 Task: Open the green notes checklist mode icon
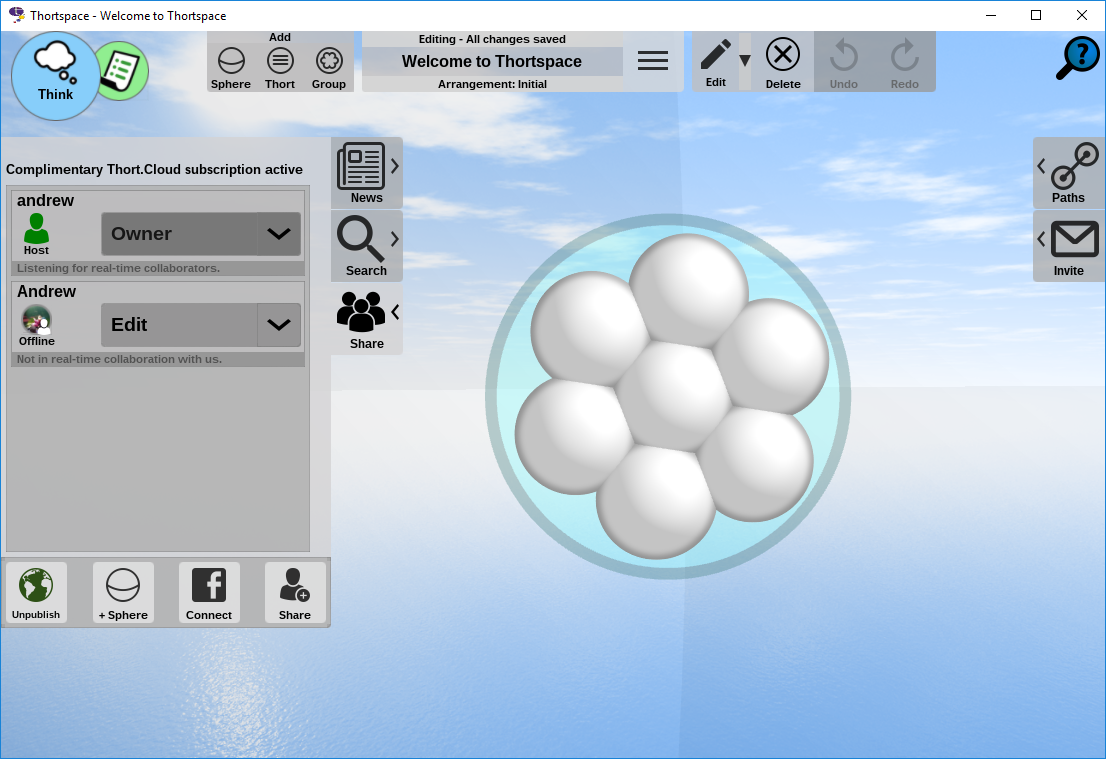click(123, 71)
